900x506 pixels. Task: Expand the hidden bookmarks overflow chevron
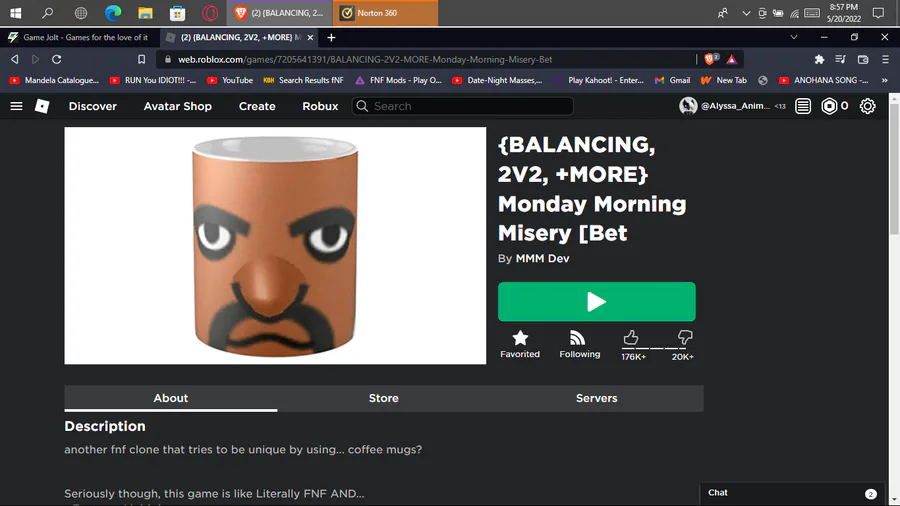point(885,80)
